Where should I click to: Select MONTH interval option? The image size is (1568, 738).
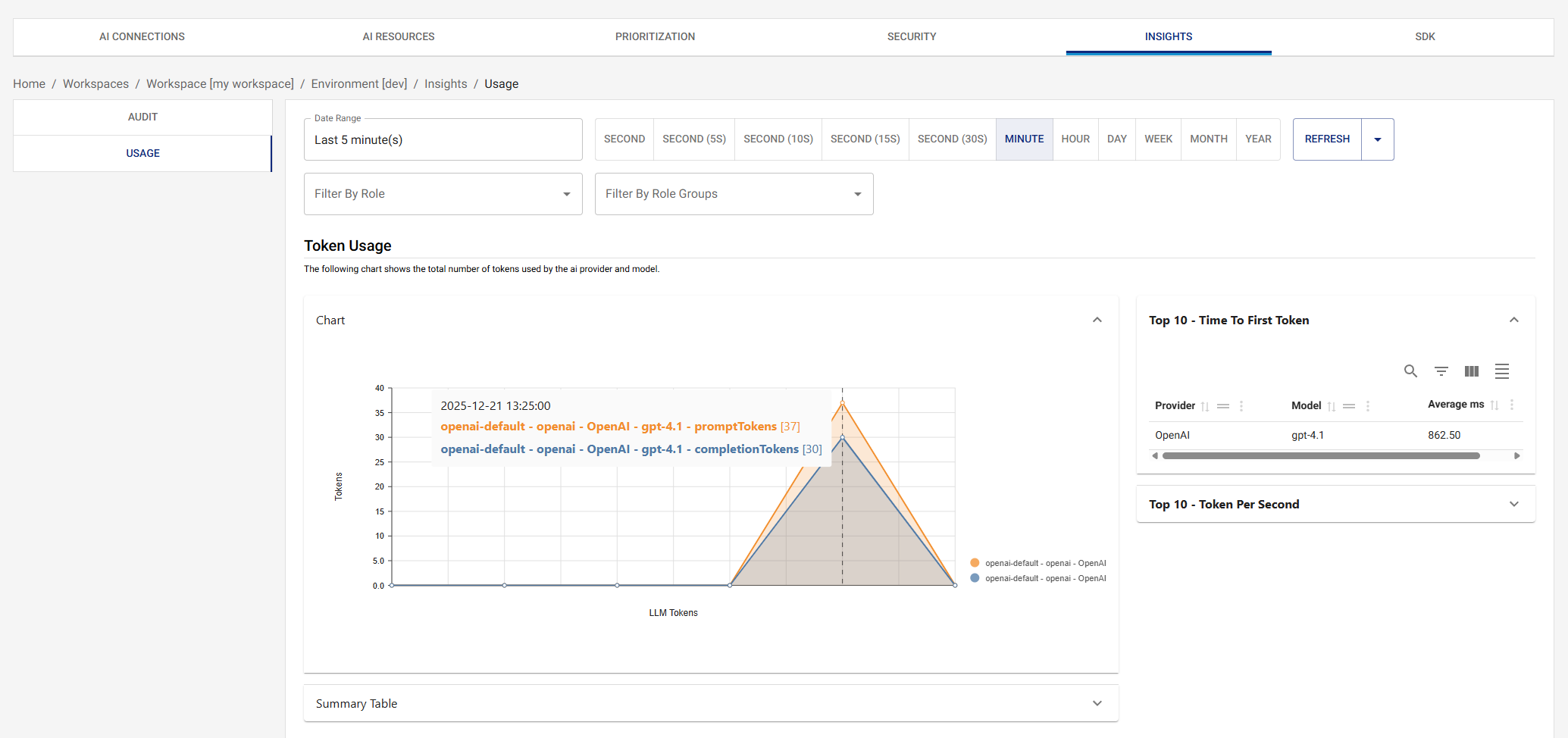pyautogui.click(x=1209, y=139)
